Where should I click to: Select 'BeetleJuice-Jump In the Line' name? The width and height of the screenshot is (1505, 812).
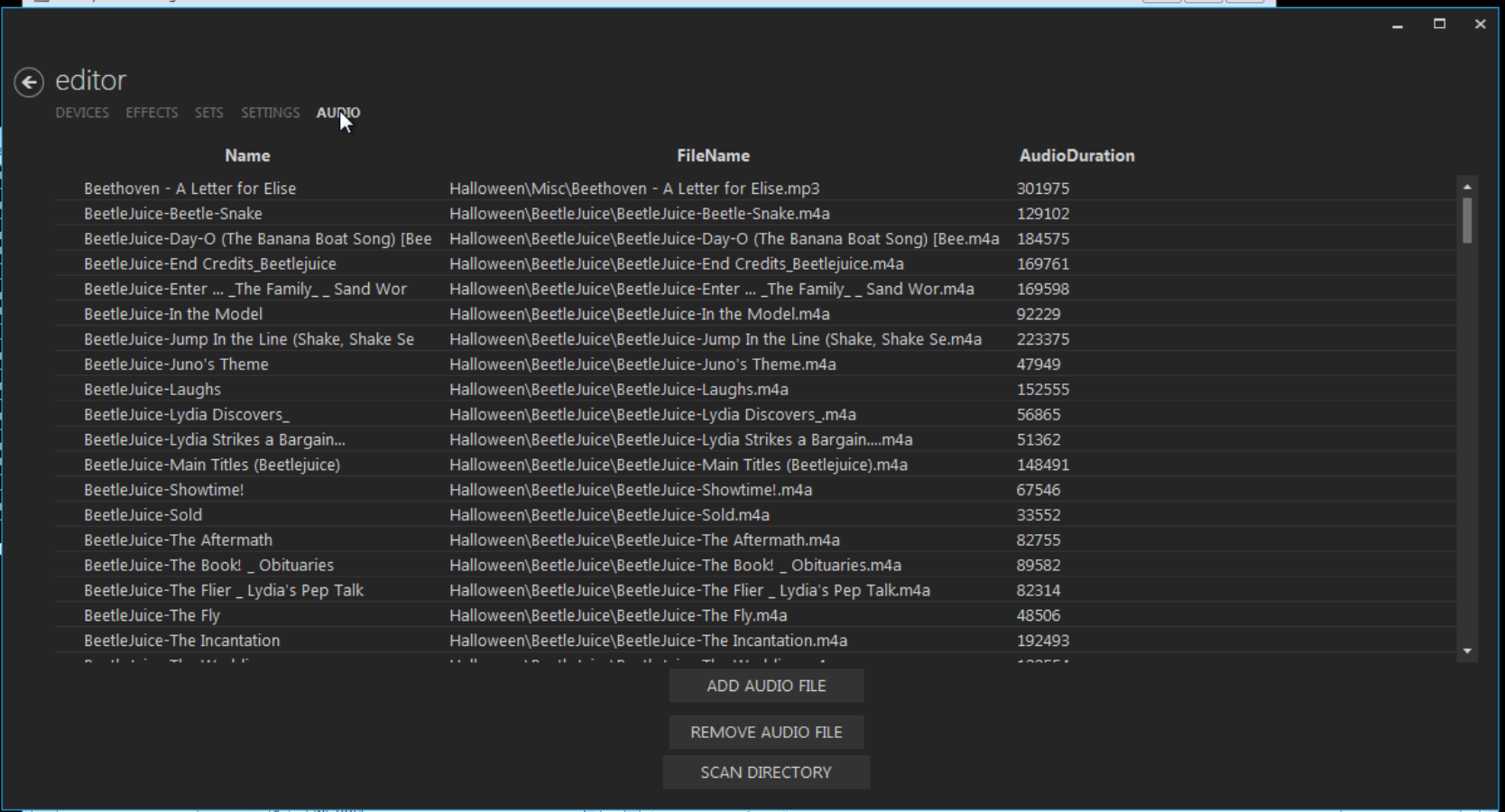tap(249, 339)
